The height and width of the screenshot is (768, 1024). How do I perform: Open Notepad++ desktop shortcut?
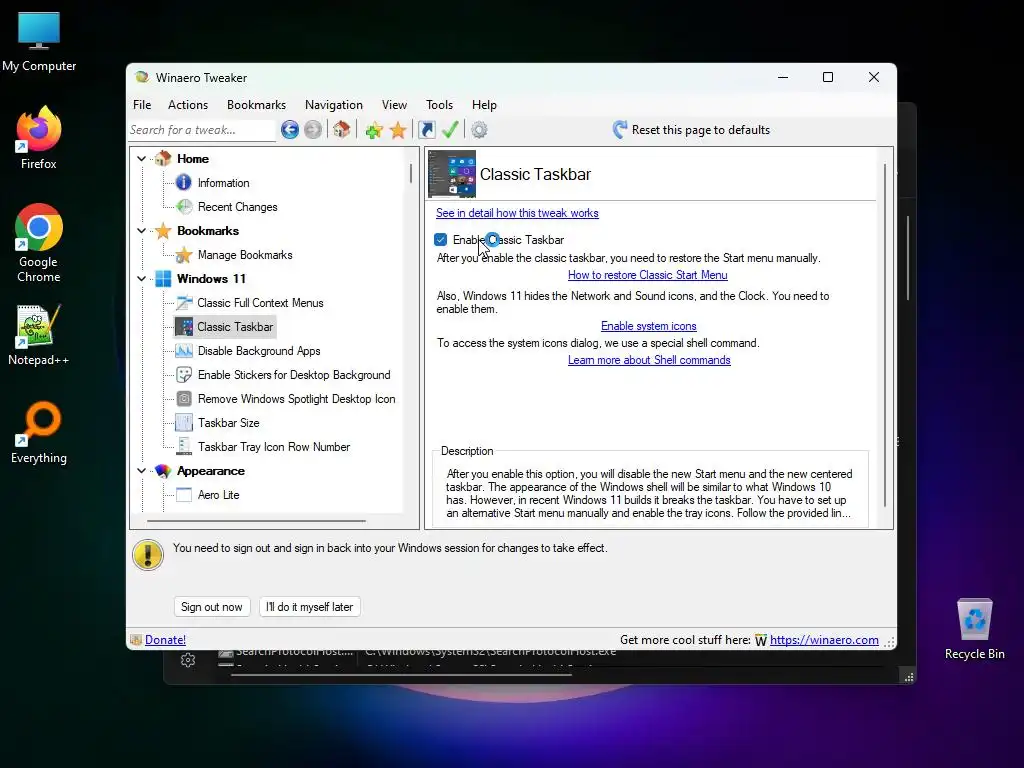tap(39, 335)
